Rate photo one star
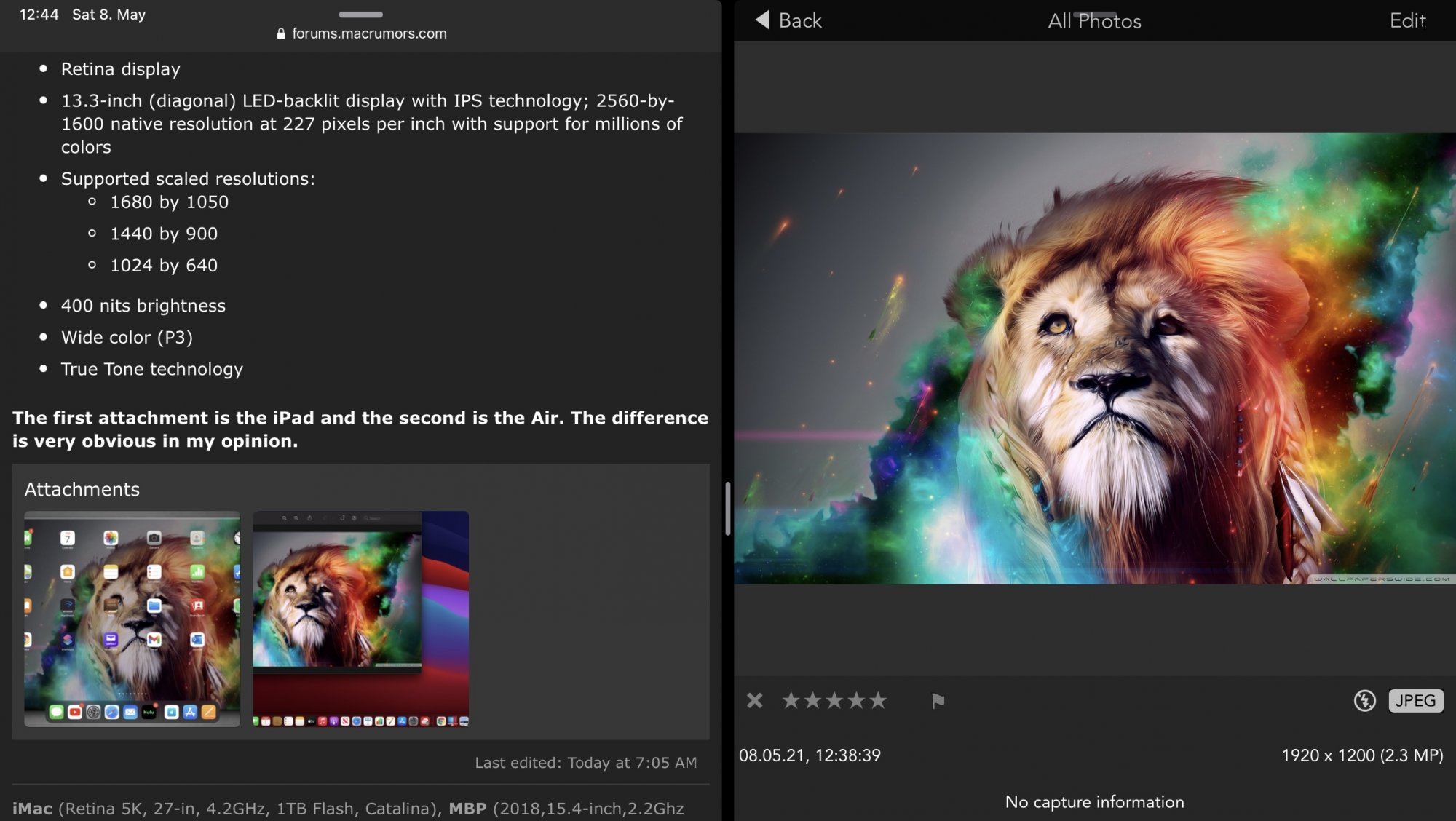1456x821 pixels. point(791,700)
